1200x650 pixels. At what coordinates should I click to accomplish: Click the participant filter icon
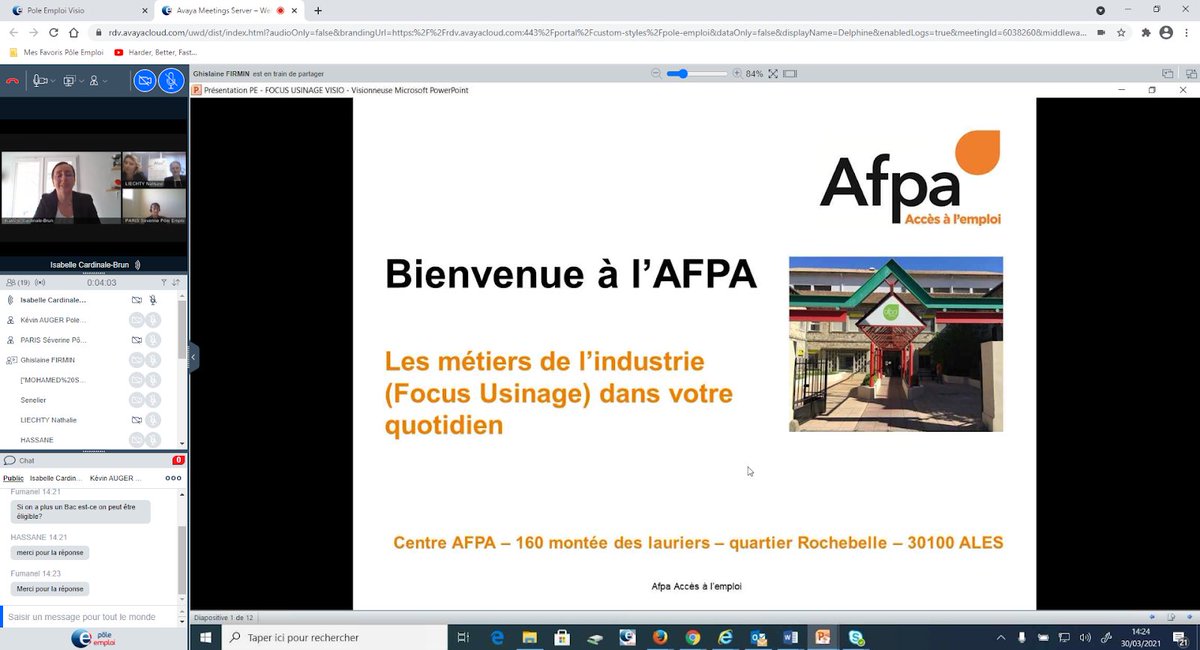pos(163,283)
